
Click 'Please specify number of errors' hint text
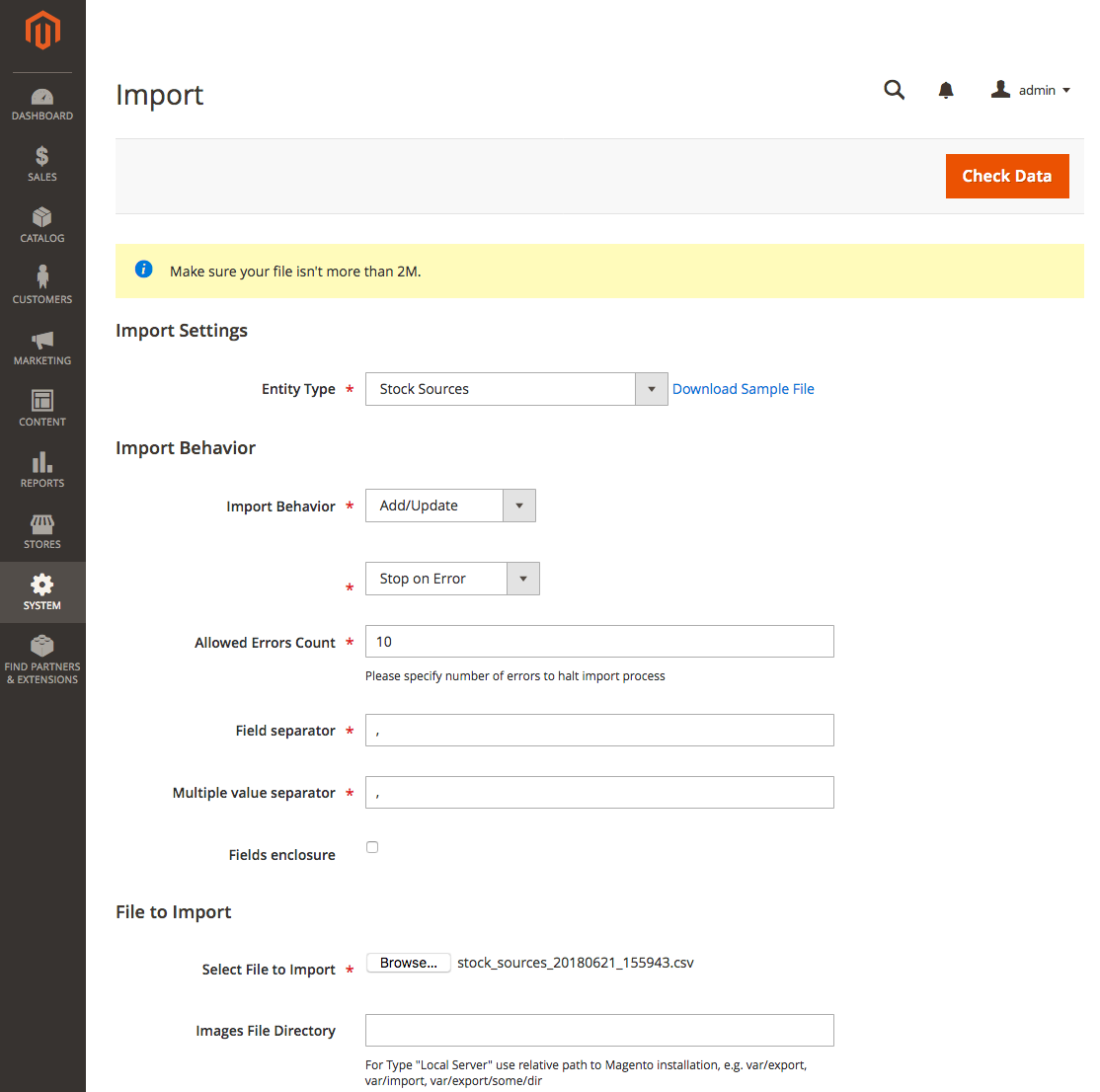[x=514, y=676]
